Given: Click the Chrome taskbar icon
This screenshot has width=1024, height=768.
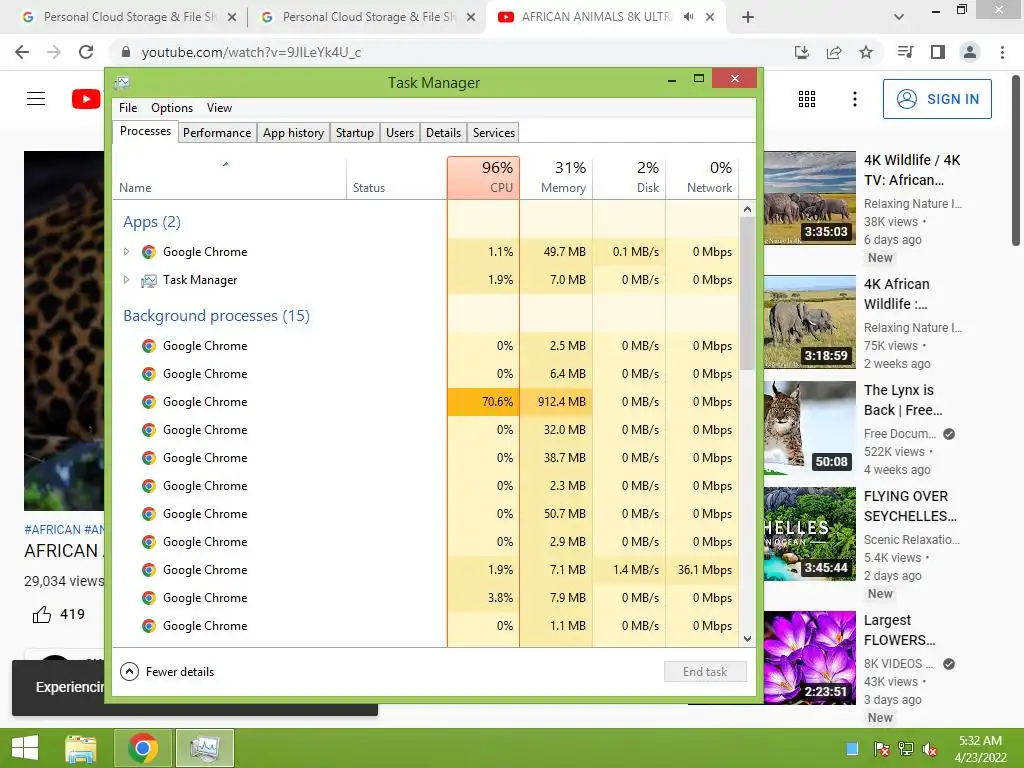Looking at the screenshot, I should (143, 748).
